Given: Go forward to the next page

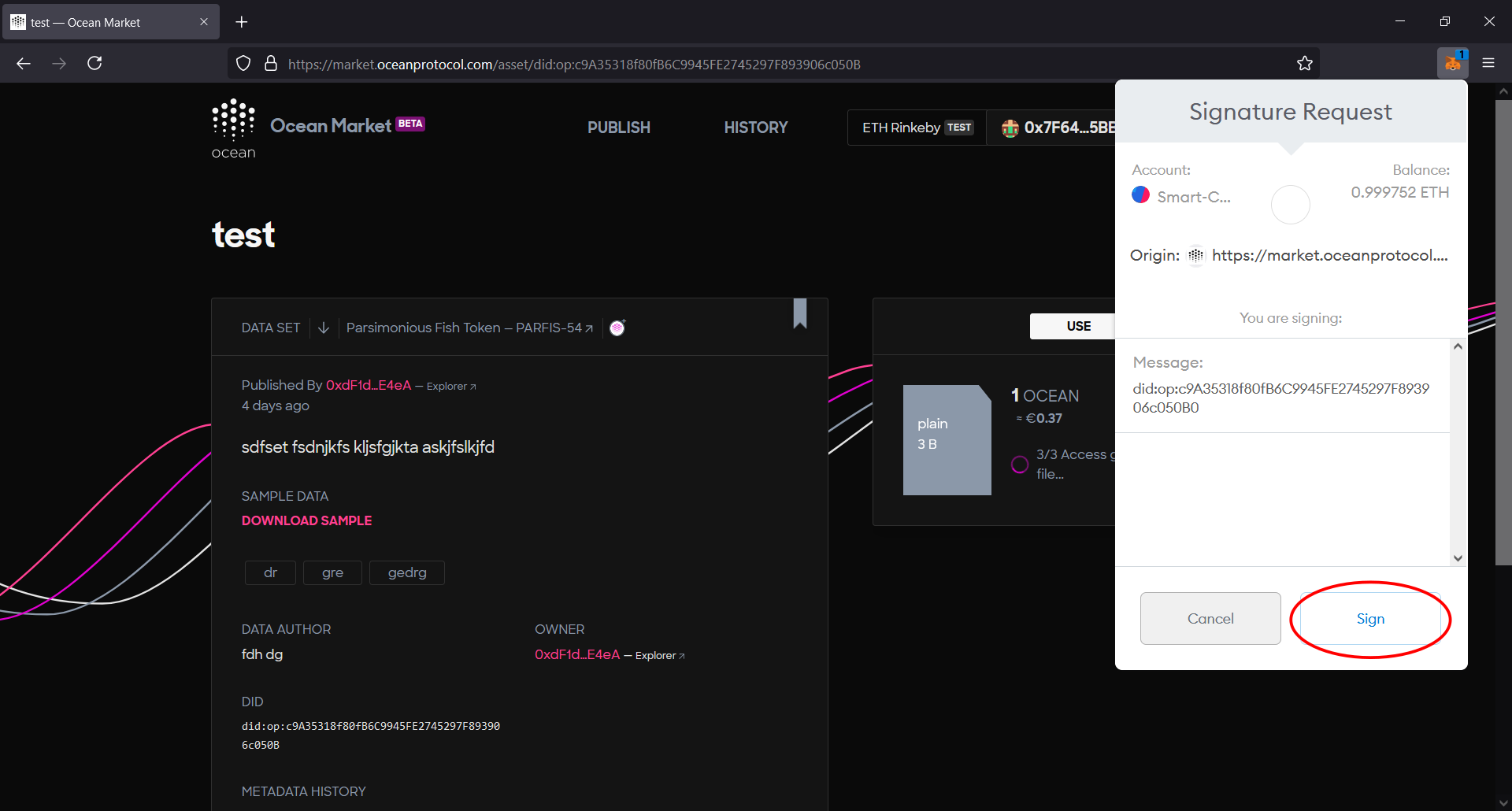Looking at the screenshot, I should tap(59, 63).
